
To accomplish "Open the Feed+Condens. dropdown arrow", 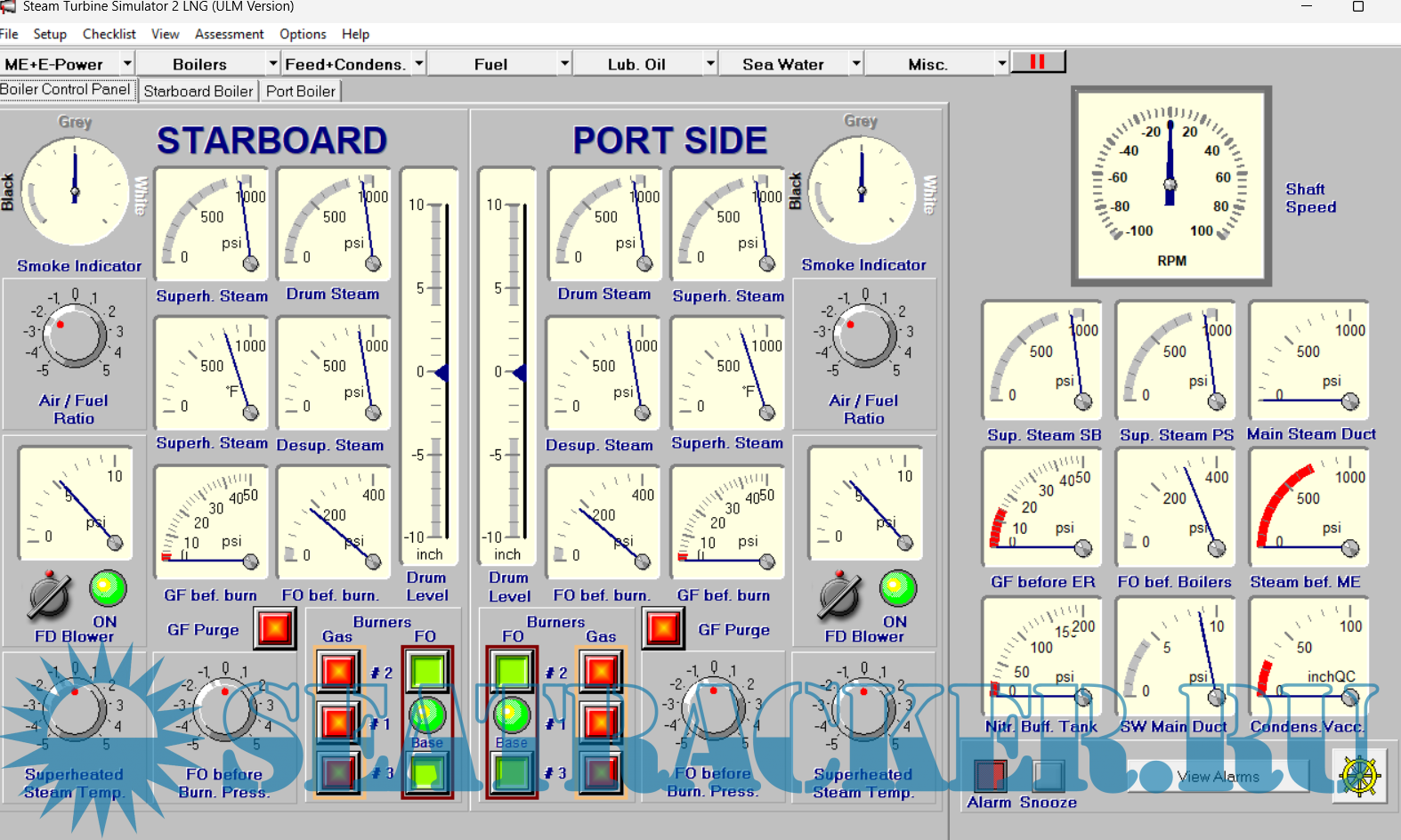I will click(x=418, y=64).
